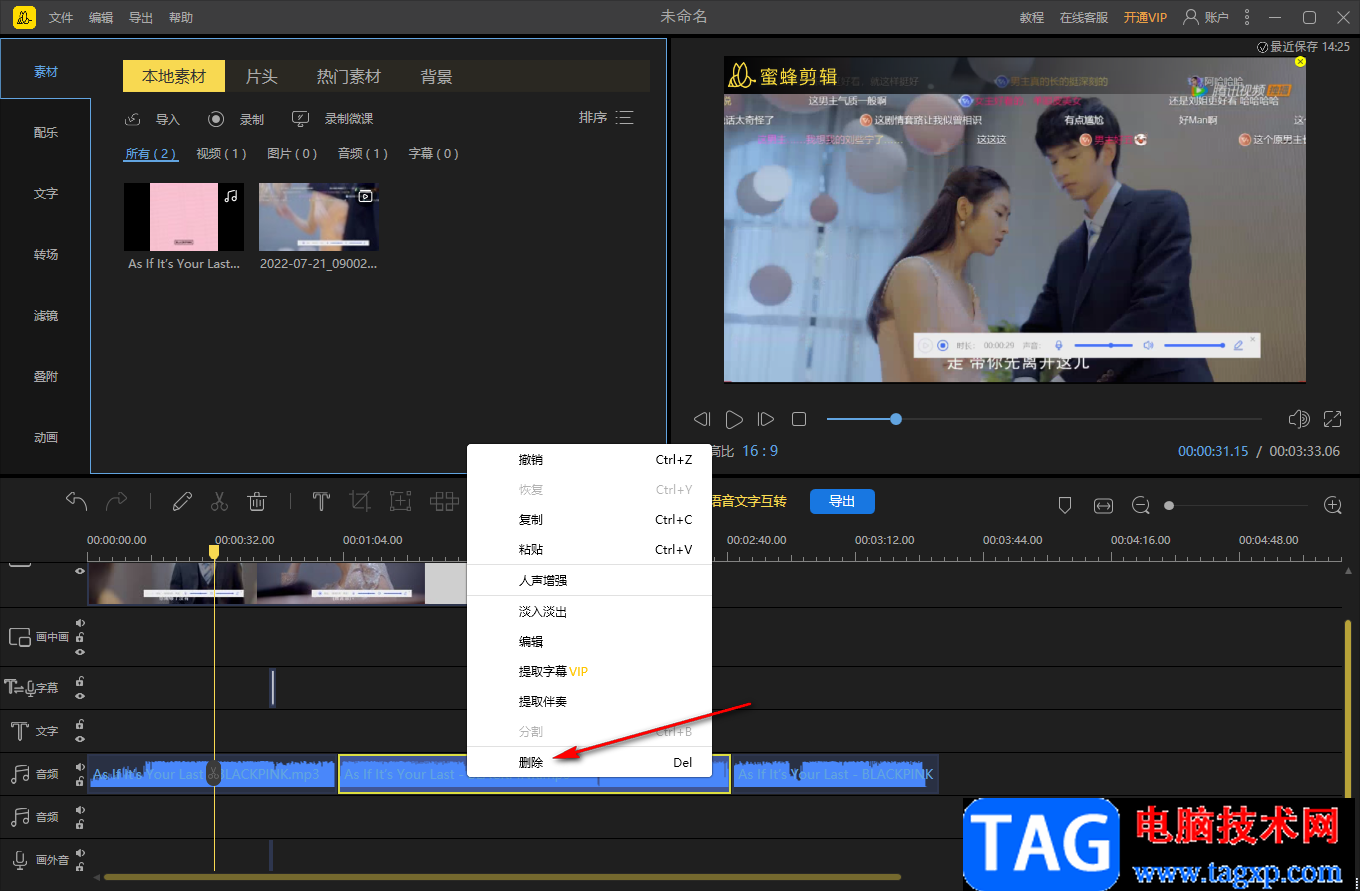The width and height of the screenshot is (1360, 891).
Task: Choose 删除 from the context menu
Action: (x=531, y=762)
